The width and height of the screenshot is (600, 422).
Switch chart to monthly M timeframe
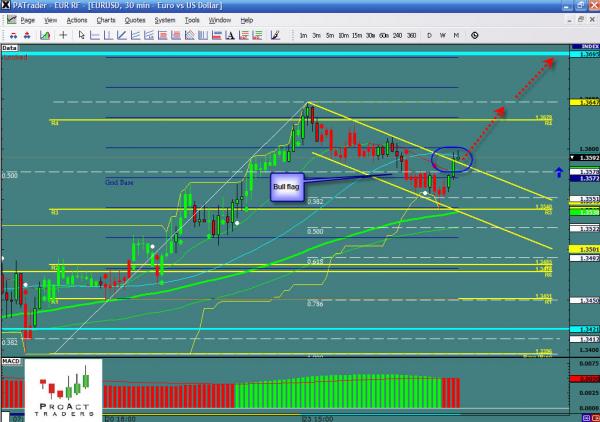coord(456,36)
